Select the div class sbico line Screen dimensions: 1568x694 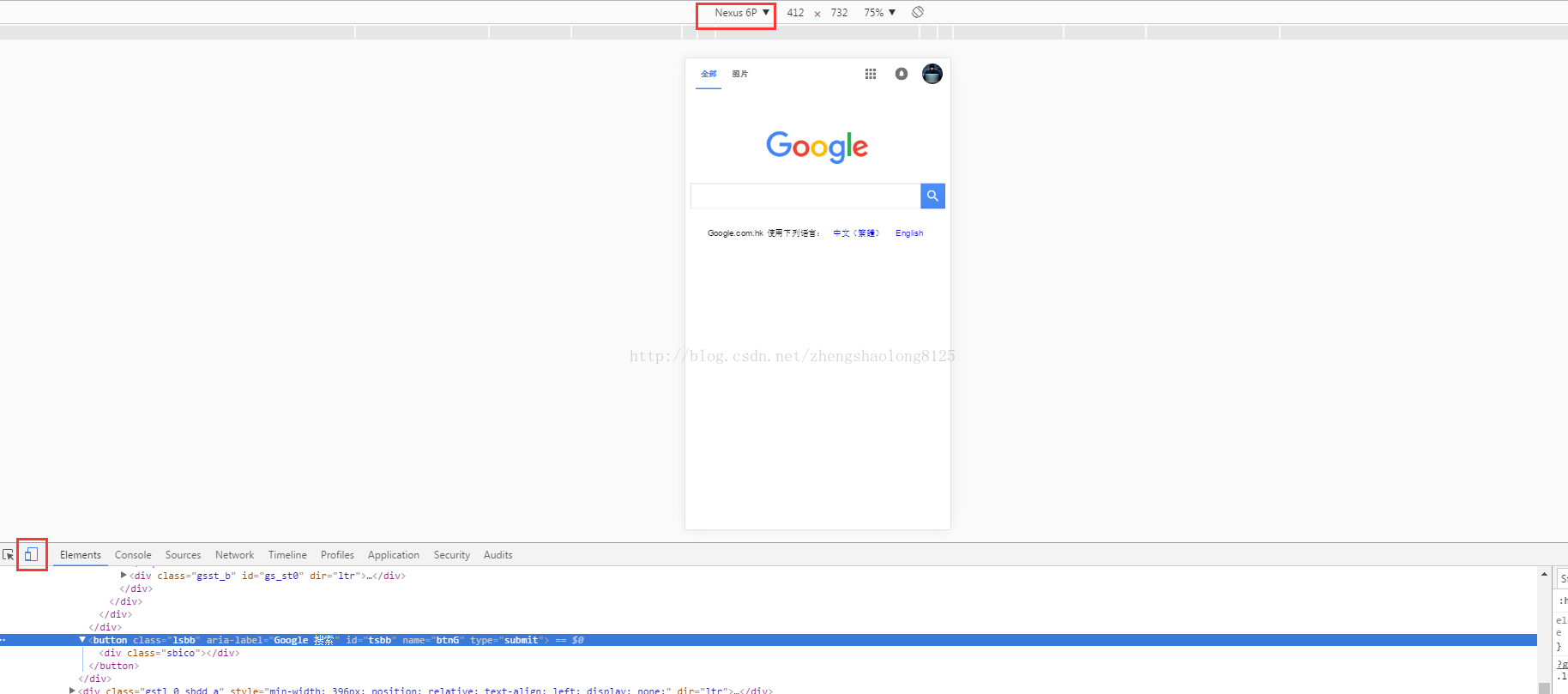pos(169,653)
